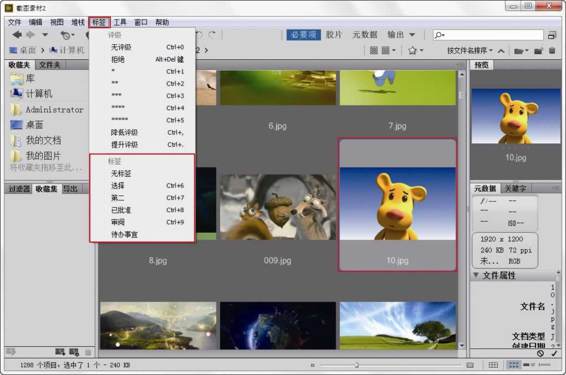
Task: Switch to the 胶片 workspace
Action: pyautogui.click(x=334, y=35)
